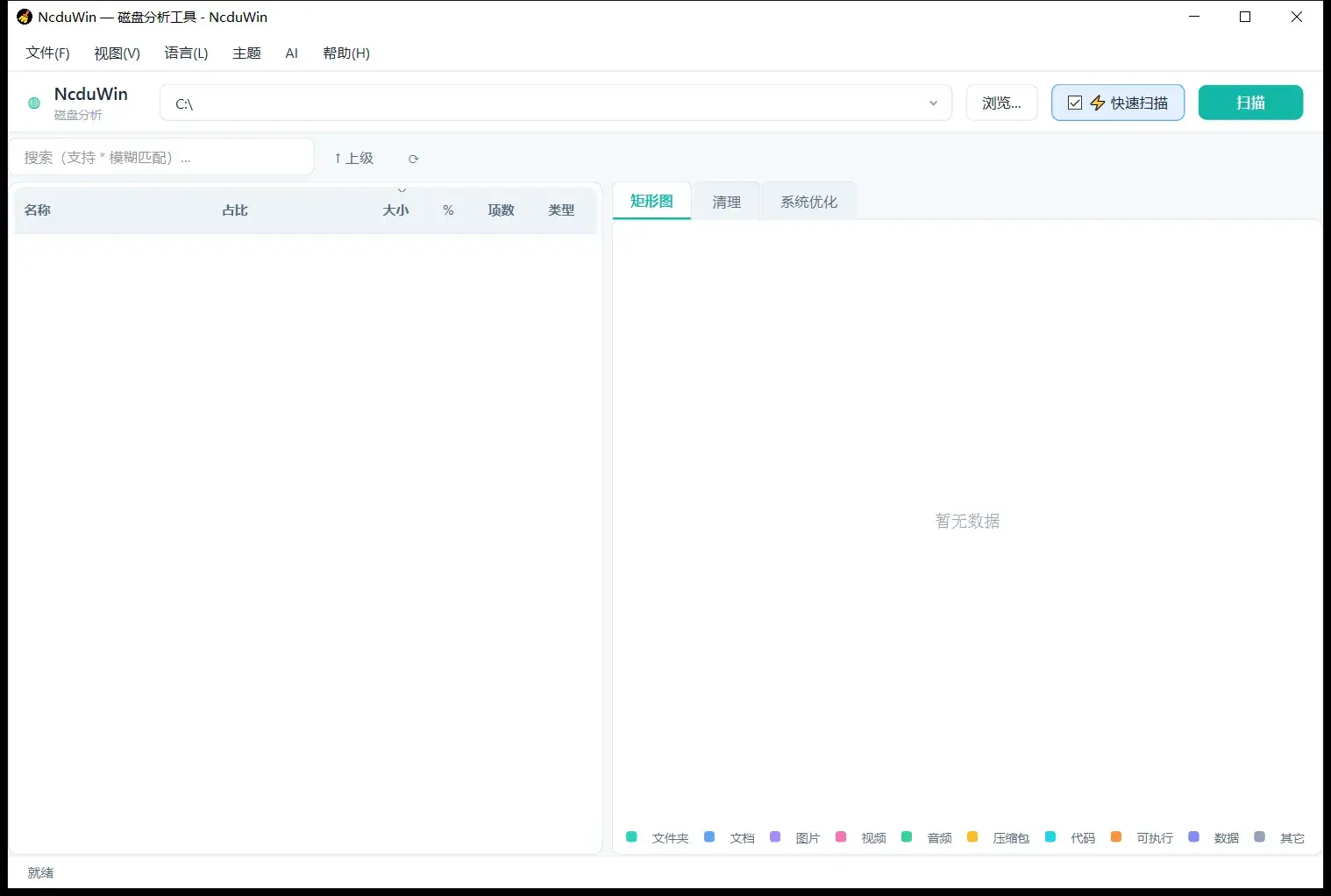The width and height of the screenshot is (1331, 896).
Task: Open the 视图(V) menu
Action: 117,53
